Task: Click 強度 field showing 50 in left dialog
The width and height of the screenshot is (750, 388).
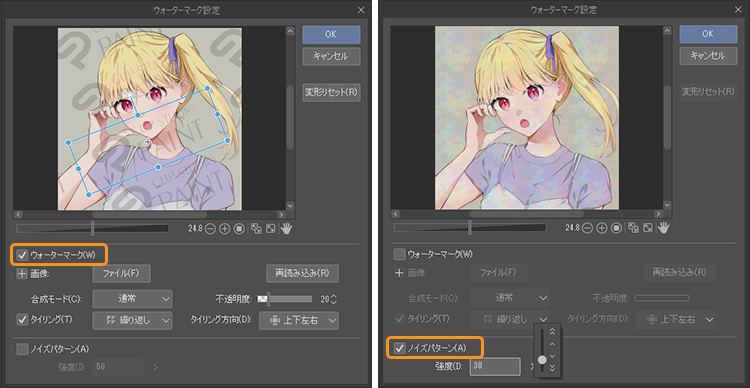Action: pyautogui.click(x=118, y=367)
